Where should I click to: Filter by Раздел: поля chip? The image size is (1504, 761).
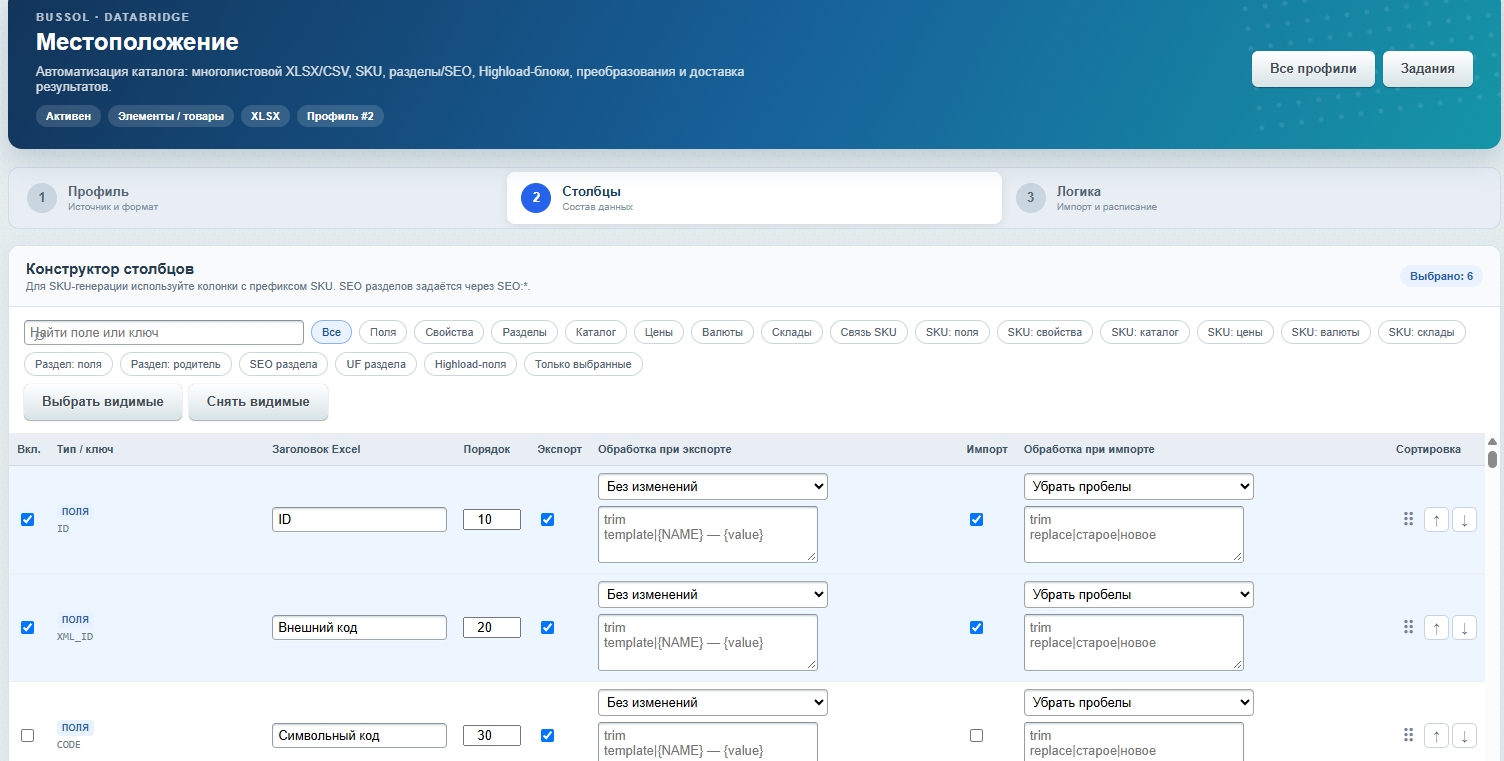pyautogui.click(x=68, y=364)
